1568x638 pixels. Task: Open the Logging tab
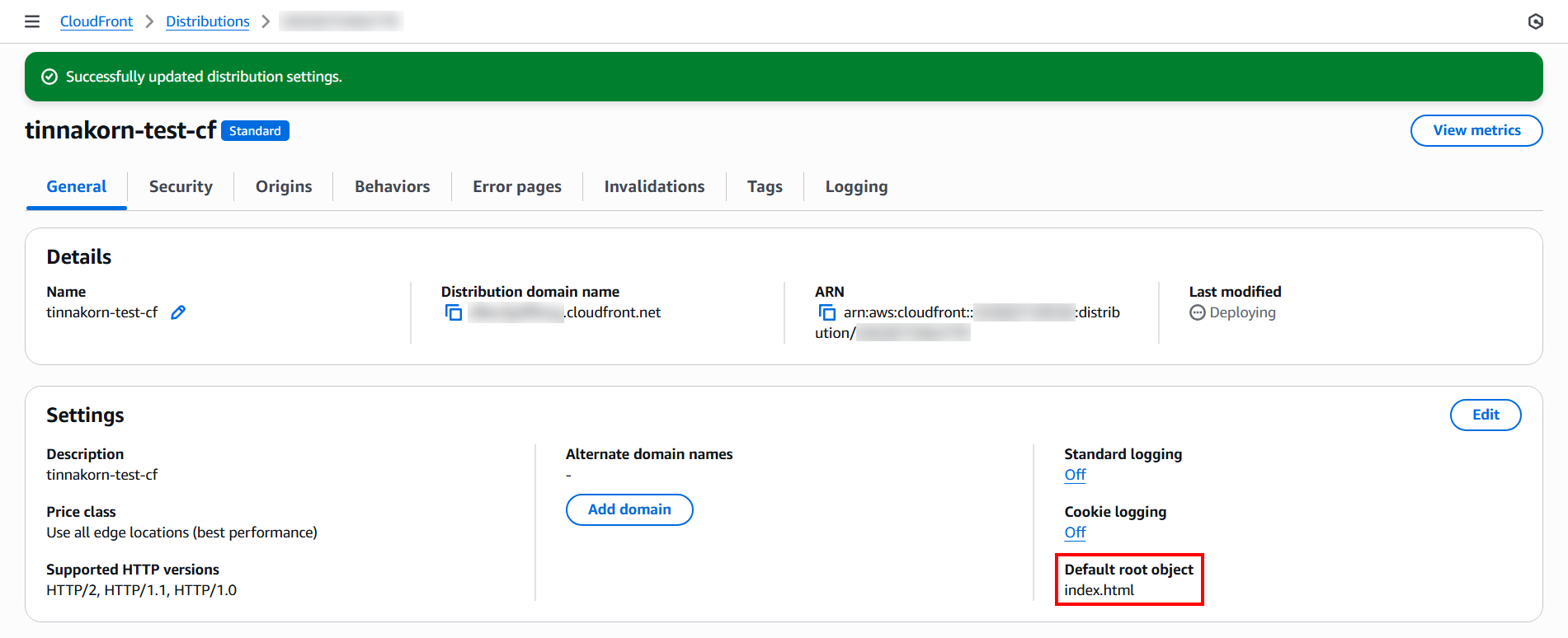tap(856, 186)
